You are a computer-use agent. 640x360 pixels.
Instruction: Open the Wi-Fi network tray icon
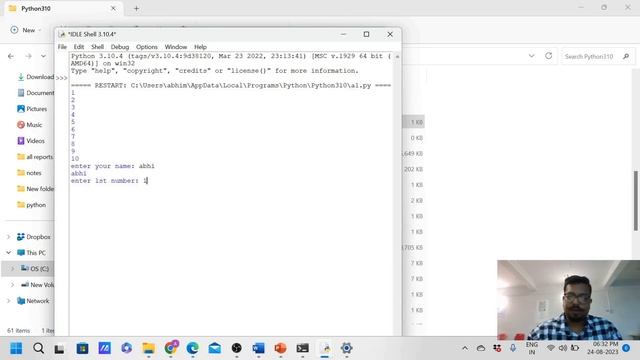[x=551, y=348]
